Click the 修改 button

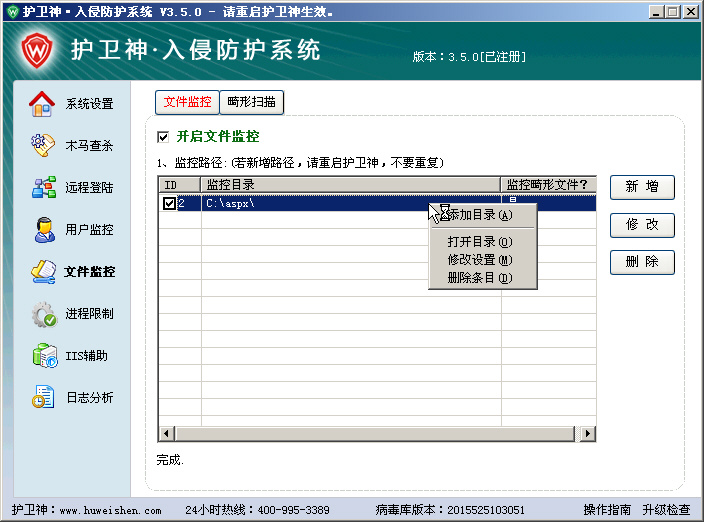click(x=642, y=224)
